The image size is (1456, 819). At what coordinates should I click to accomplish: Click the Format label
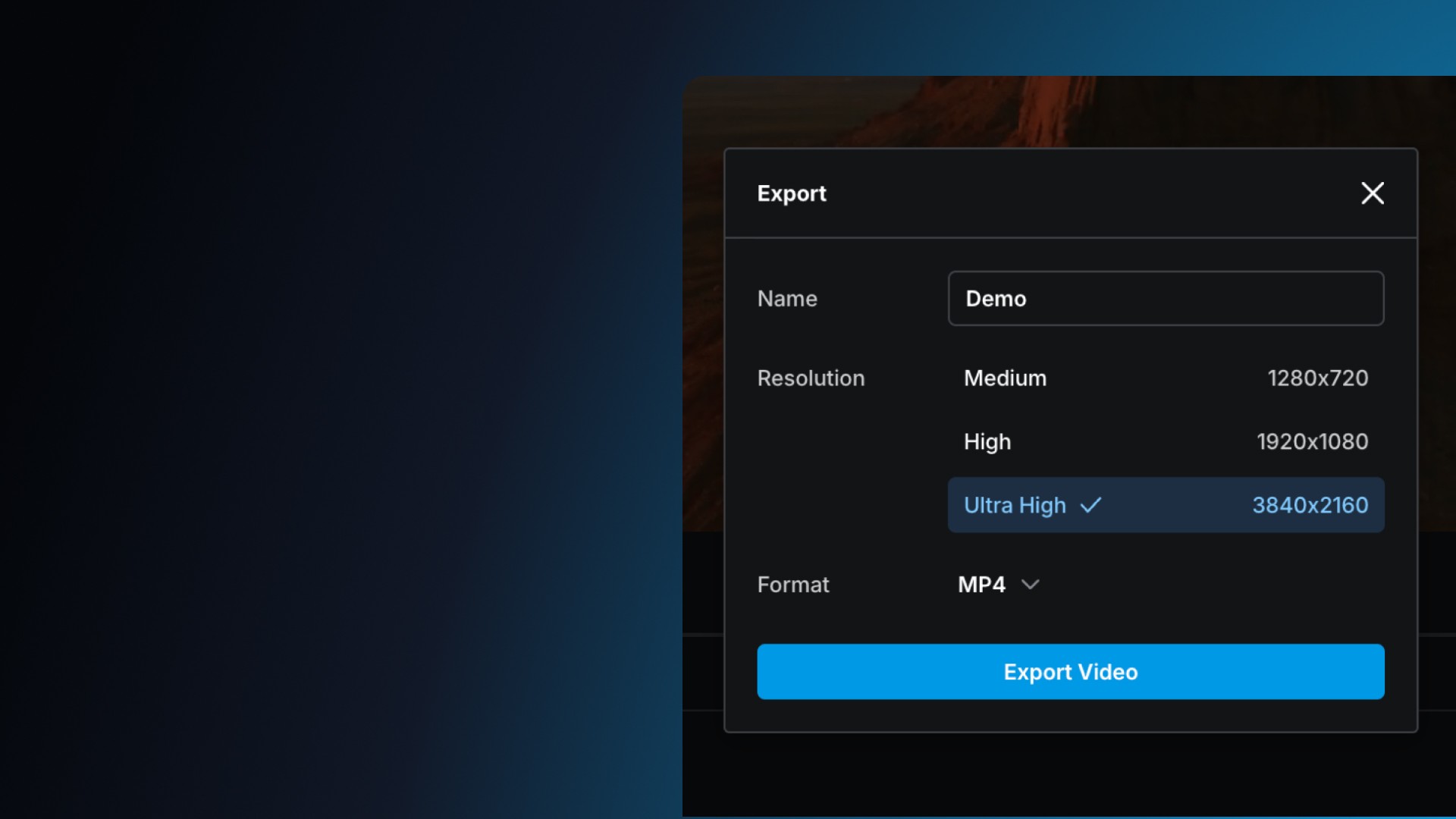coord(793,585)
